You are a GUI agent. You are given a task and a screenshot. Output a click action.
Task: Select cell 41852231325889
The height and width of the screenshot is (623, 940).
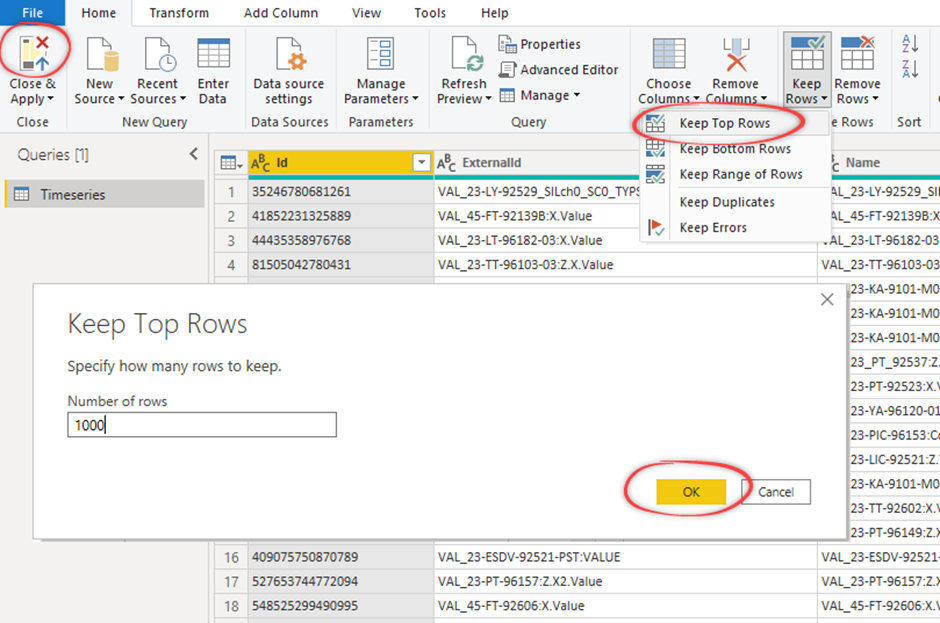point(341,216)
